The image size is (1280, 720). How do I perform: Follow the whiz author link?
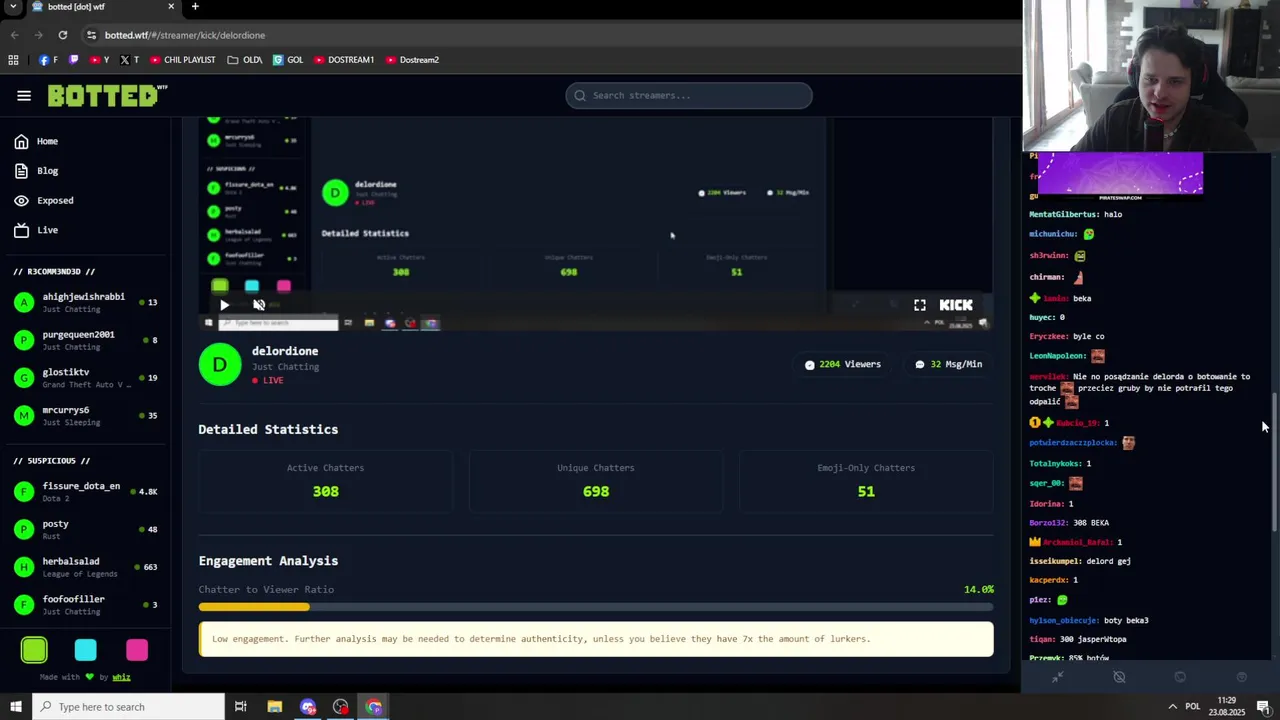(x=121, y=677)
